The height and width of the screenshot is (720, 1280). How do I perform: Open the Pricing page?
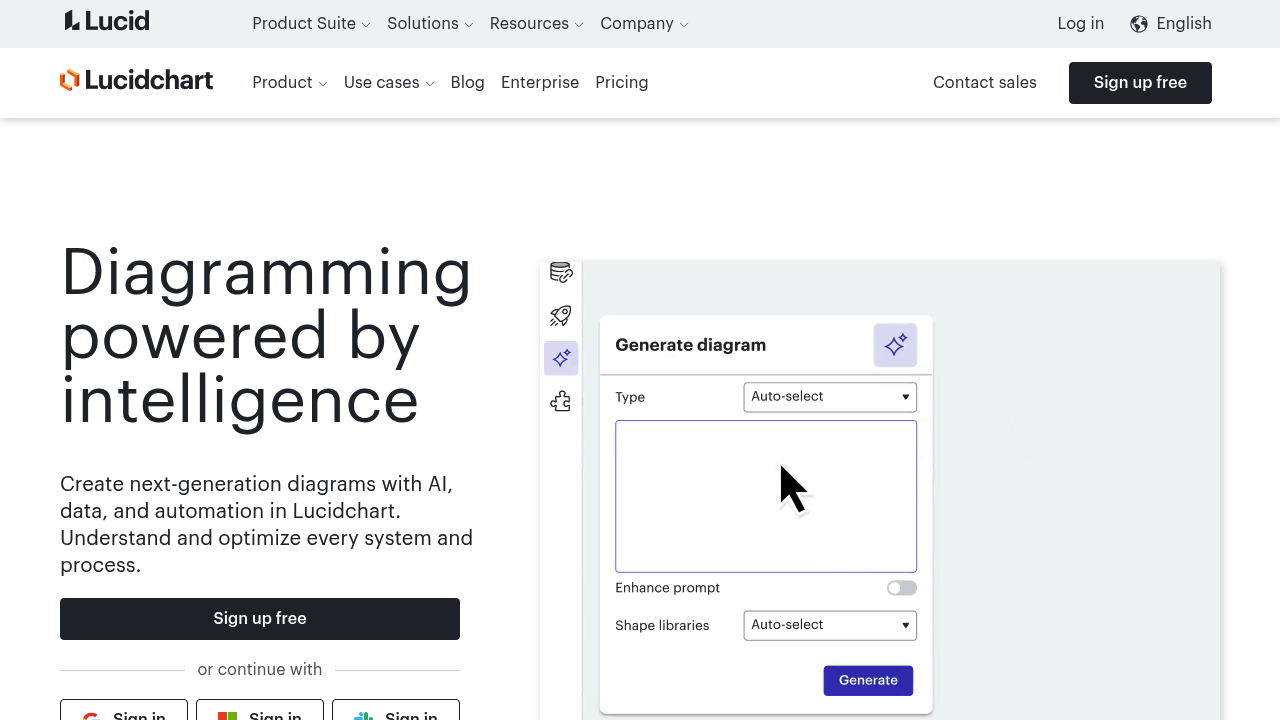pyautogui.click(x=621, y=83)
